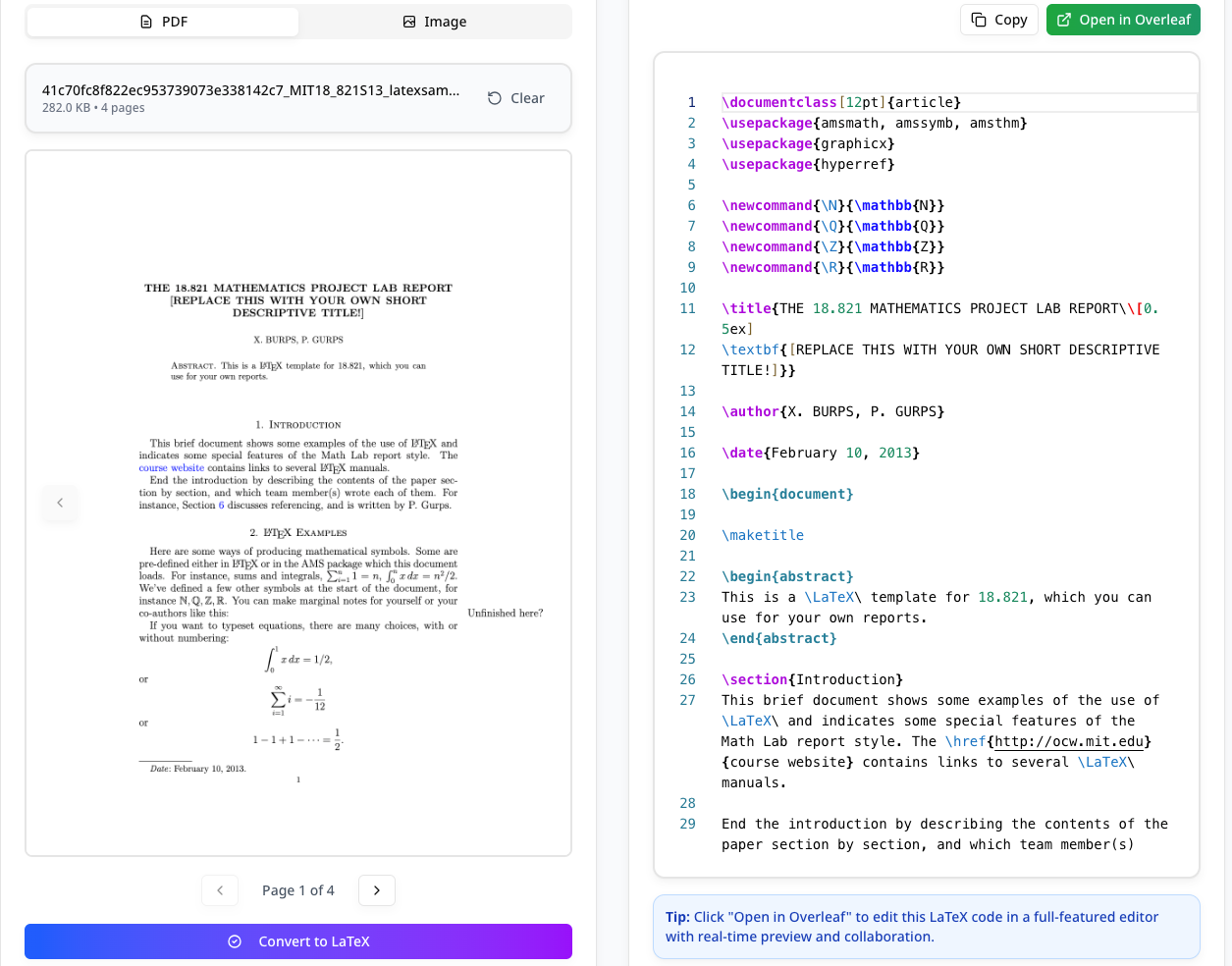The height and width of the screenshot is (966, 1232).
Task: Click the previous page chevron below the preview
Action: click(219, 889)
